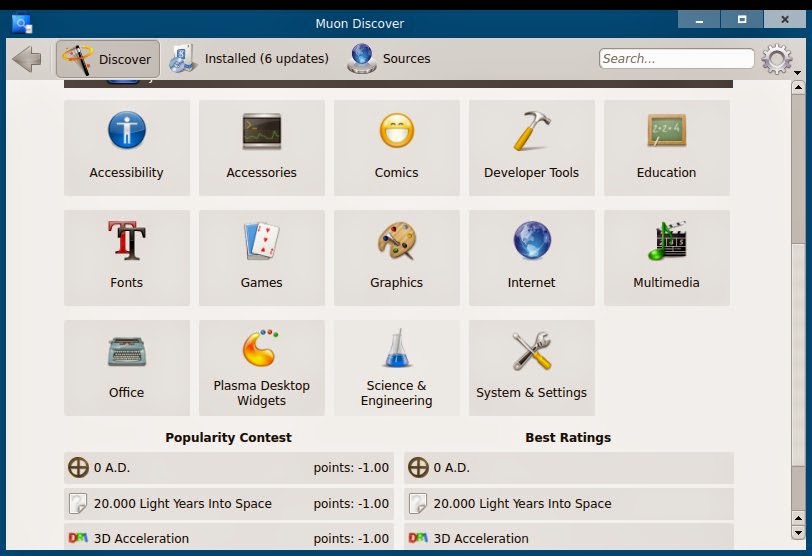Click 3D Acceleration icon in Popularity Contest
This screenshot has height=556, width=812.
click(x=78, y=538)
